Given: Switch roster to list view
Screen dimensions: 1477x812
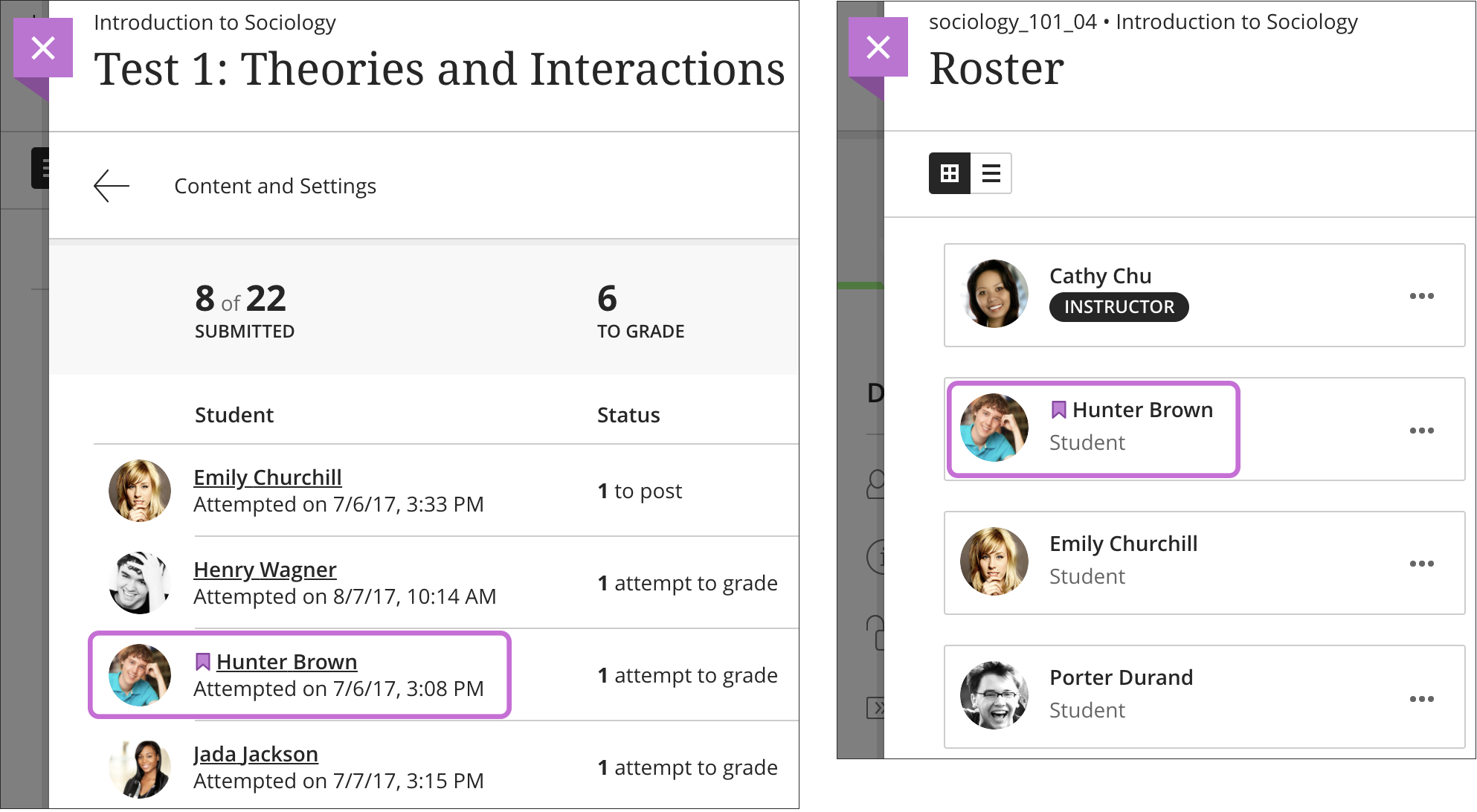Looking at the screenshot, I should (x=991, y=173).
